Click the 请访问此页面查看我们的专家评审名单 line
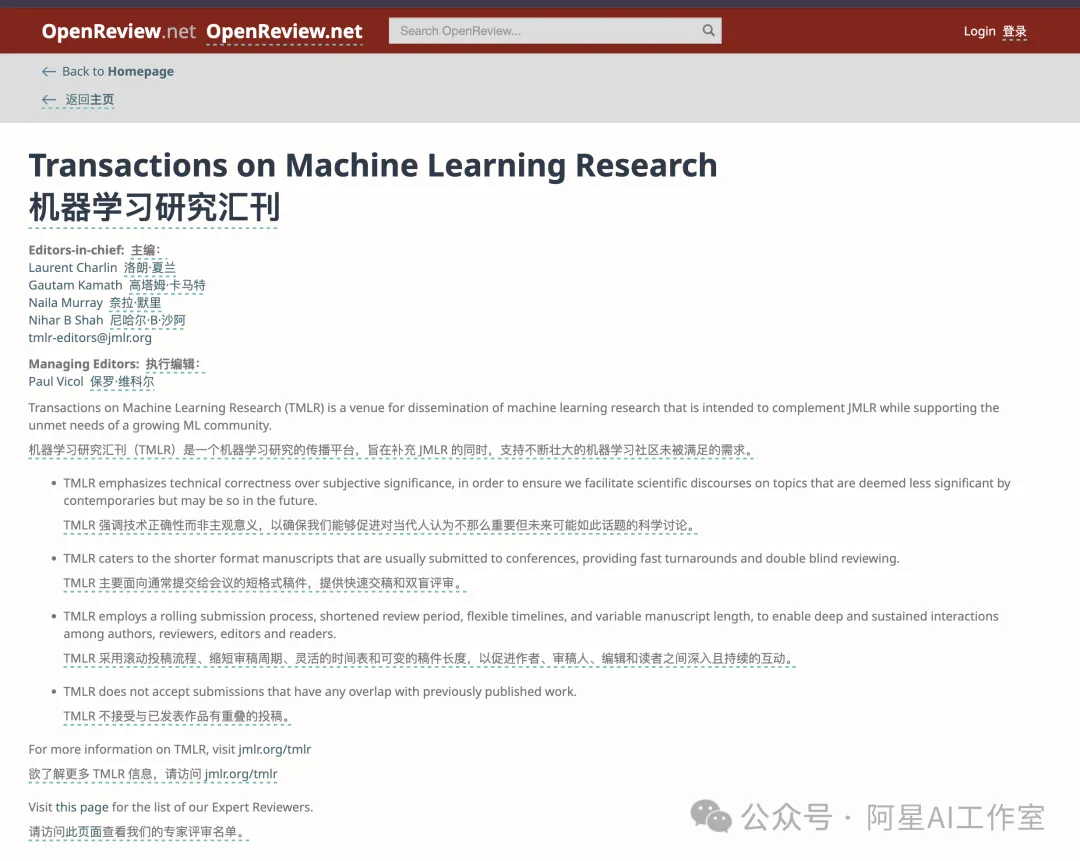Image resolution: width=1080 pixels, height=861 pixels. (138, 832)
